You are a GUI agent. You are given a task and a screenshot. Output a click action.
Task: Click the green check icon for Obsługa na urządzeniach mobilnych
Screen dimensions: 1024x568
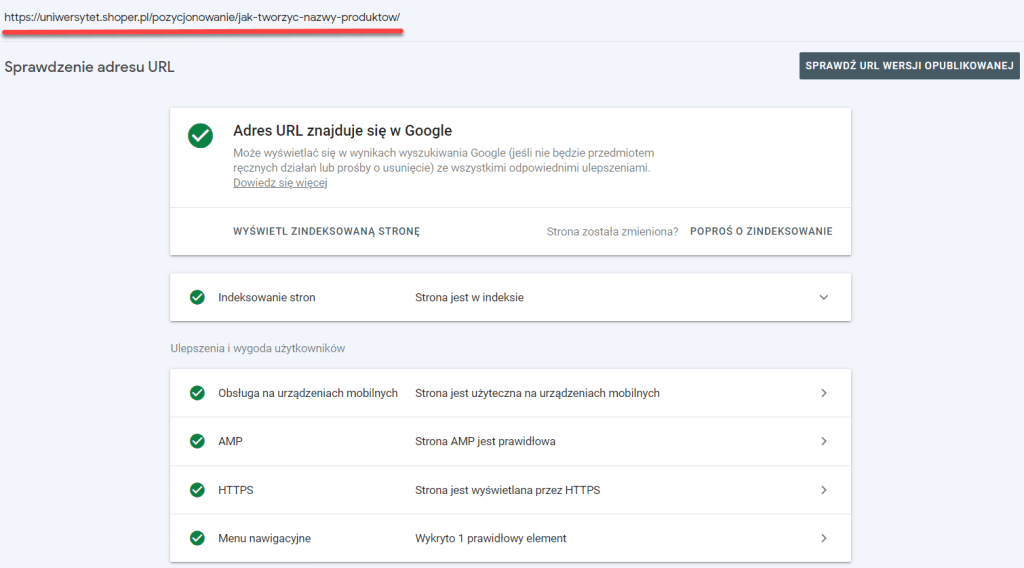197,393
